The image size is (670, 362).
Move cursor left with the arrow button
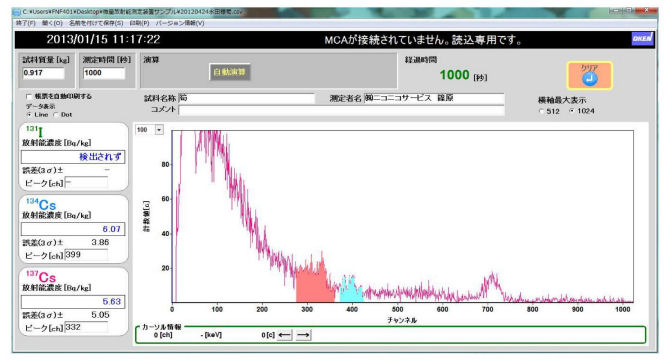285,335
